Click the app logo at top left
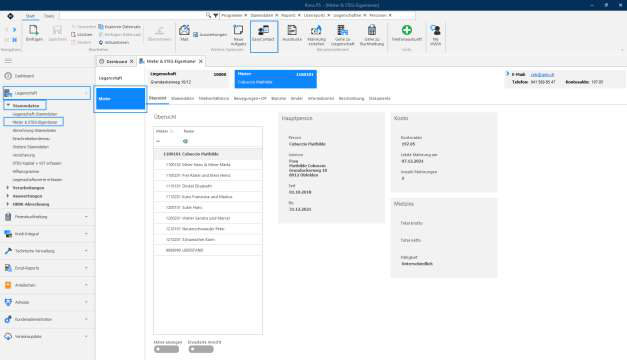The width and height of the screenshot is (627, 360). coord(10,16)
